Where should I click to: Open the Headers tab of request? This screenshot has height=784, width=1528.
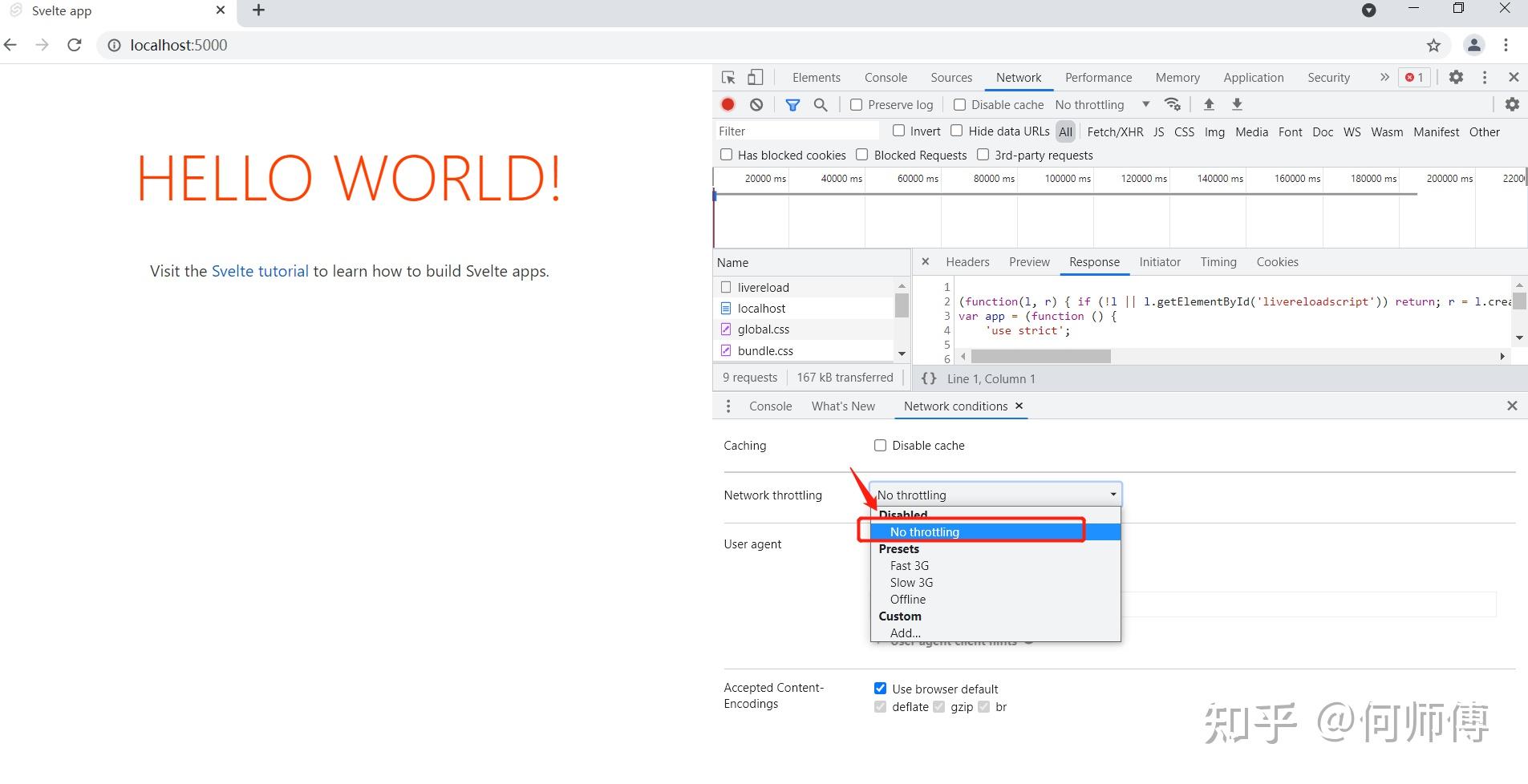tap(967, 262)
